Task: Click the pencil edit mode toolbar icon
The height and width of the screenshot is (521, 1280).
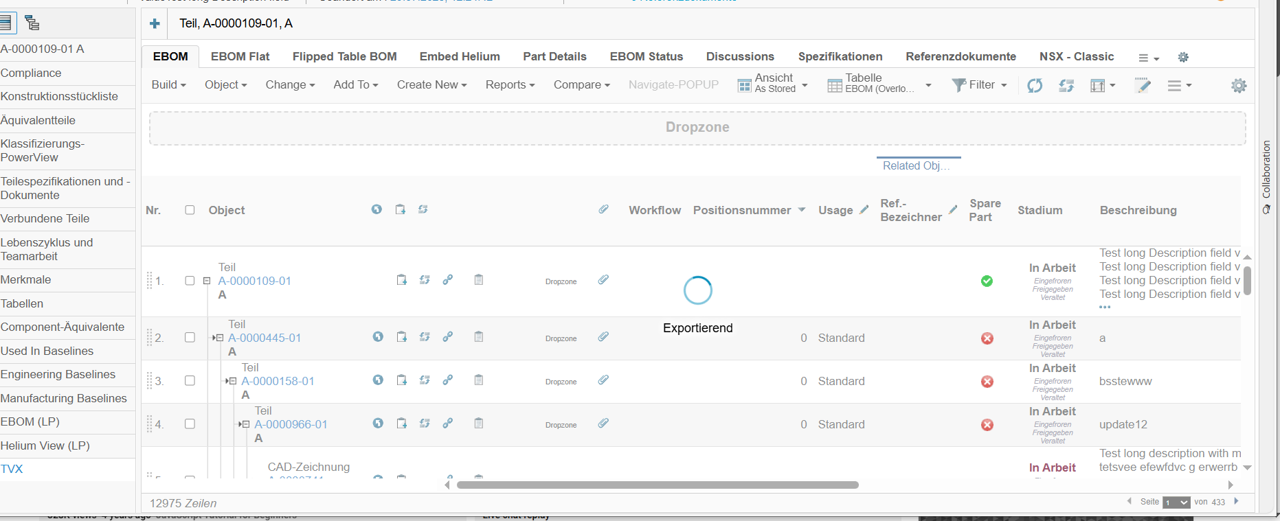Action: tap(1143, 86)
